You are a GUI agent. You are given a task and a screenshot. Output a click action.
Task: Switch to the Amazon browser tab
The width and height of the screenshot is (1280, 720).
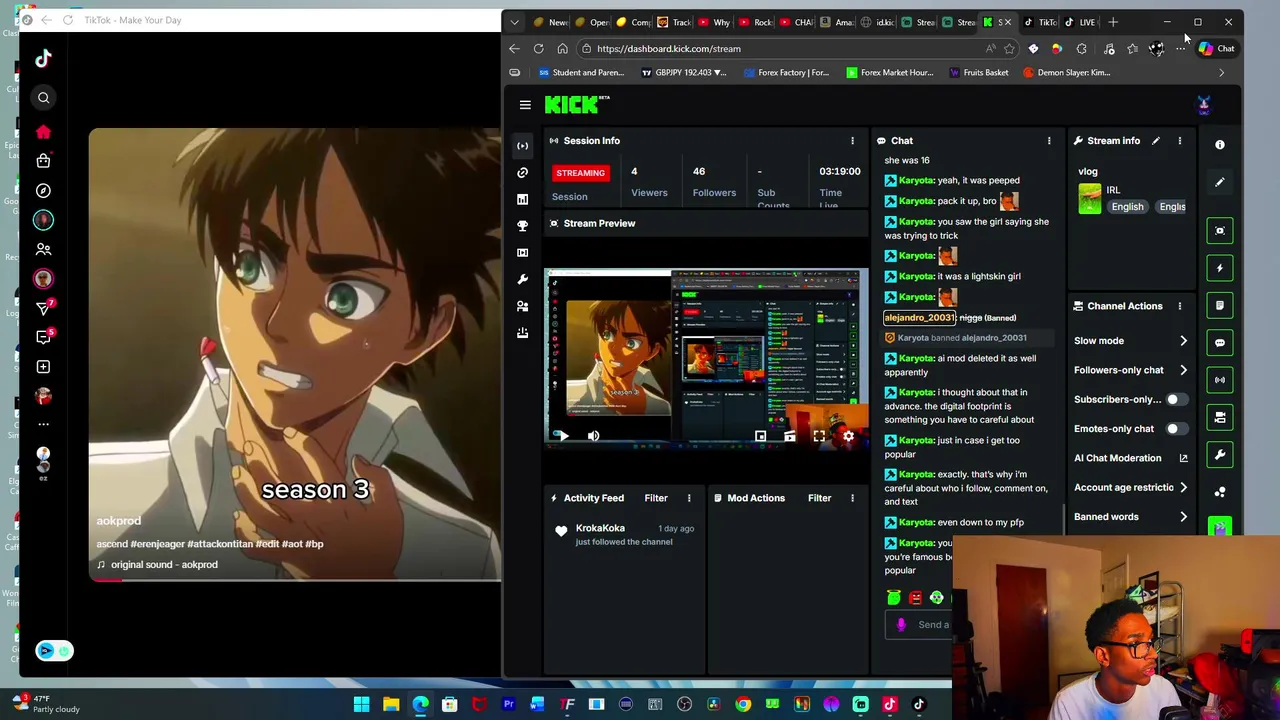[838, 22]
